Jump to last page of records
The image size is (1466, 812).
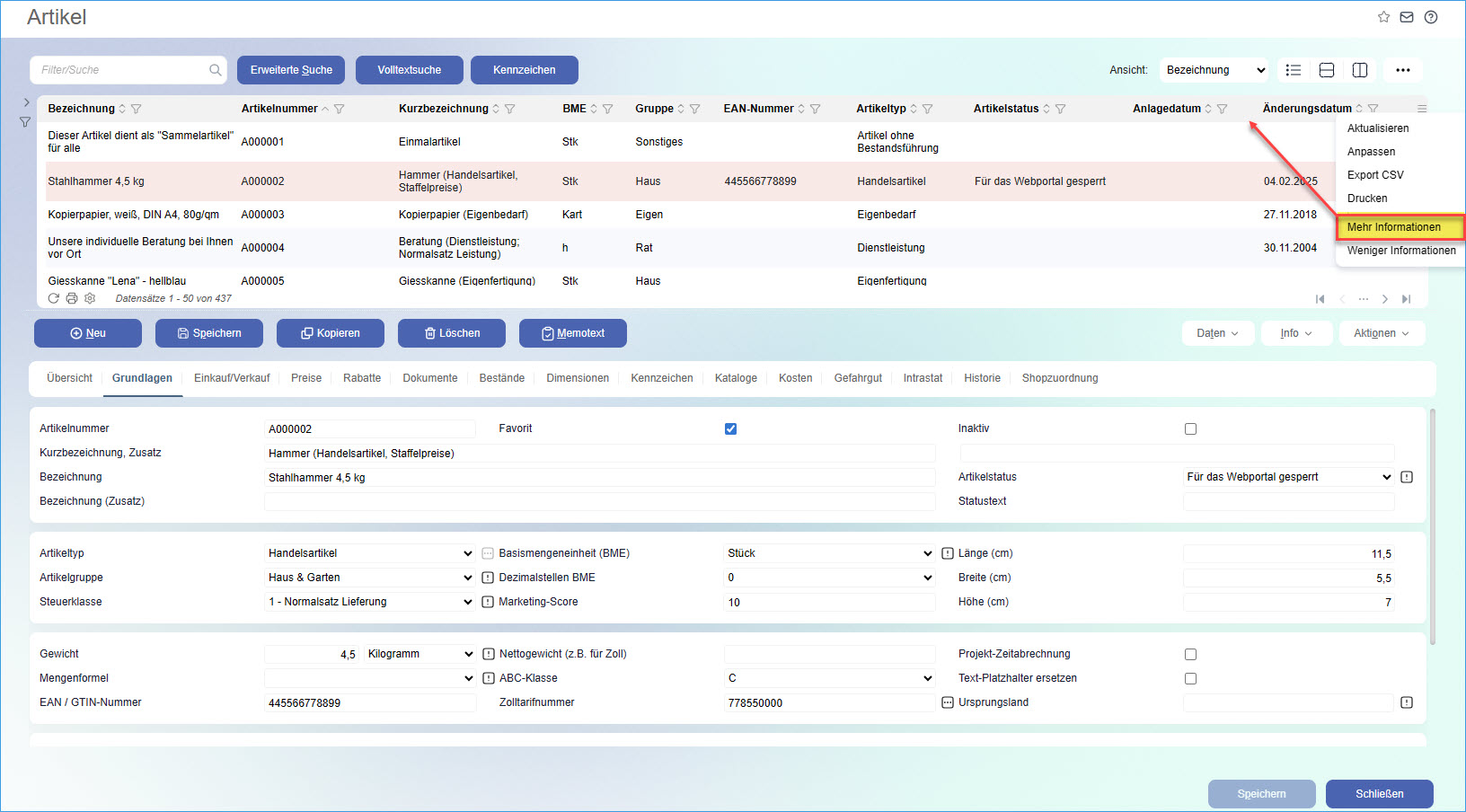tap(1406, 299)
